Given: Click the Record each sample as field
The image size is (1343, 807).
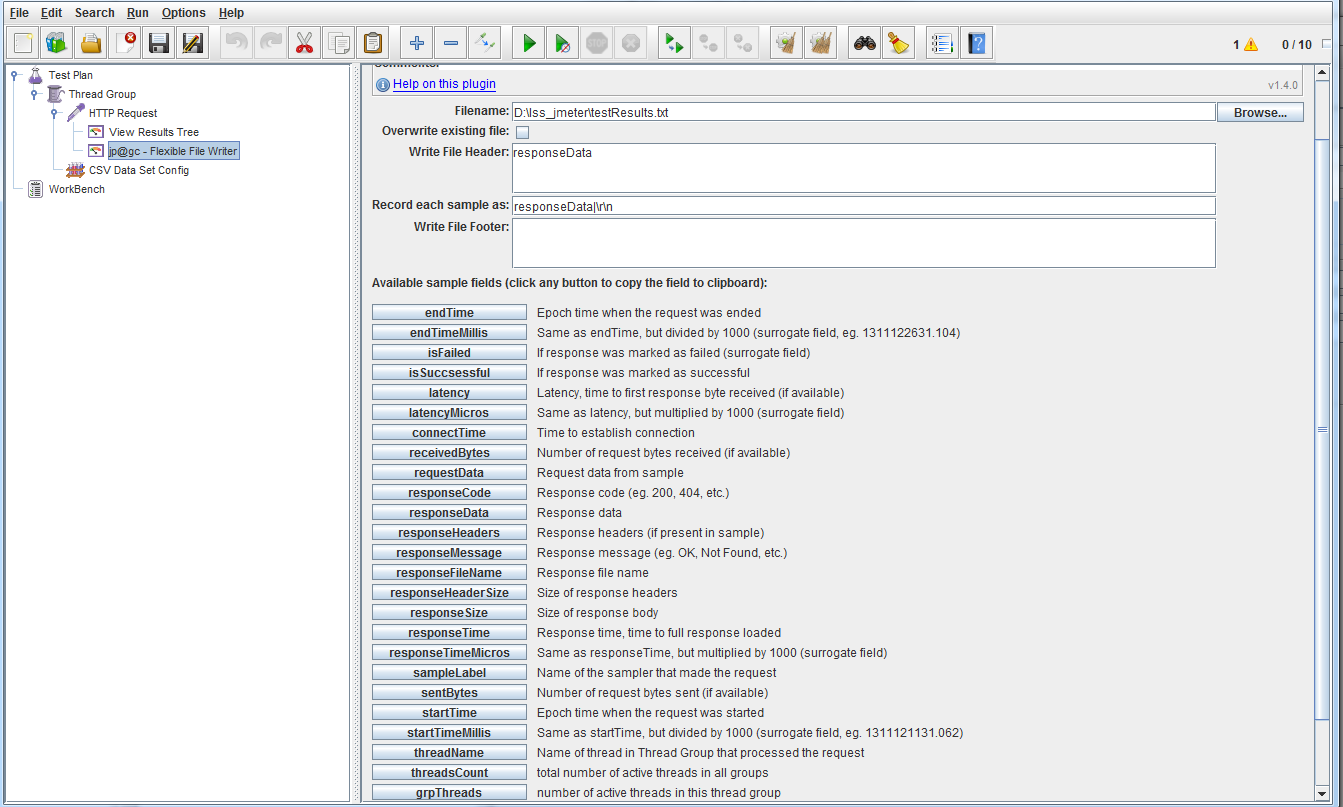Looking at the screenshot, I should 863,206.
